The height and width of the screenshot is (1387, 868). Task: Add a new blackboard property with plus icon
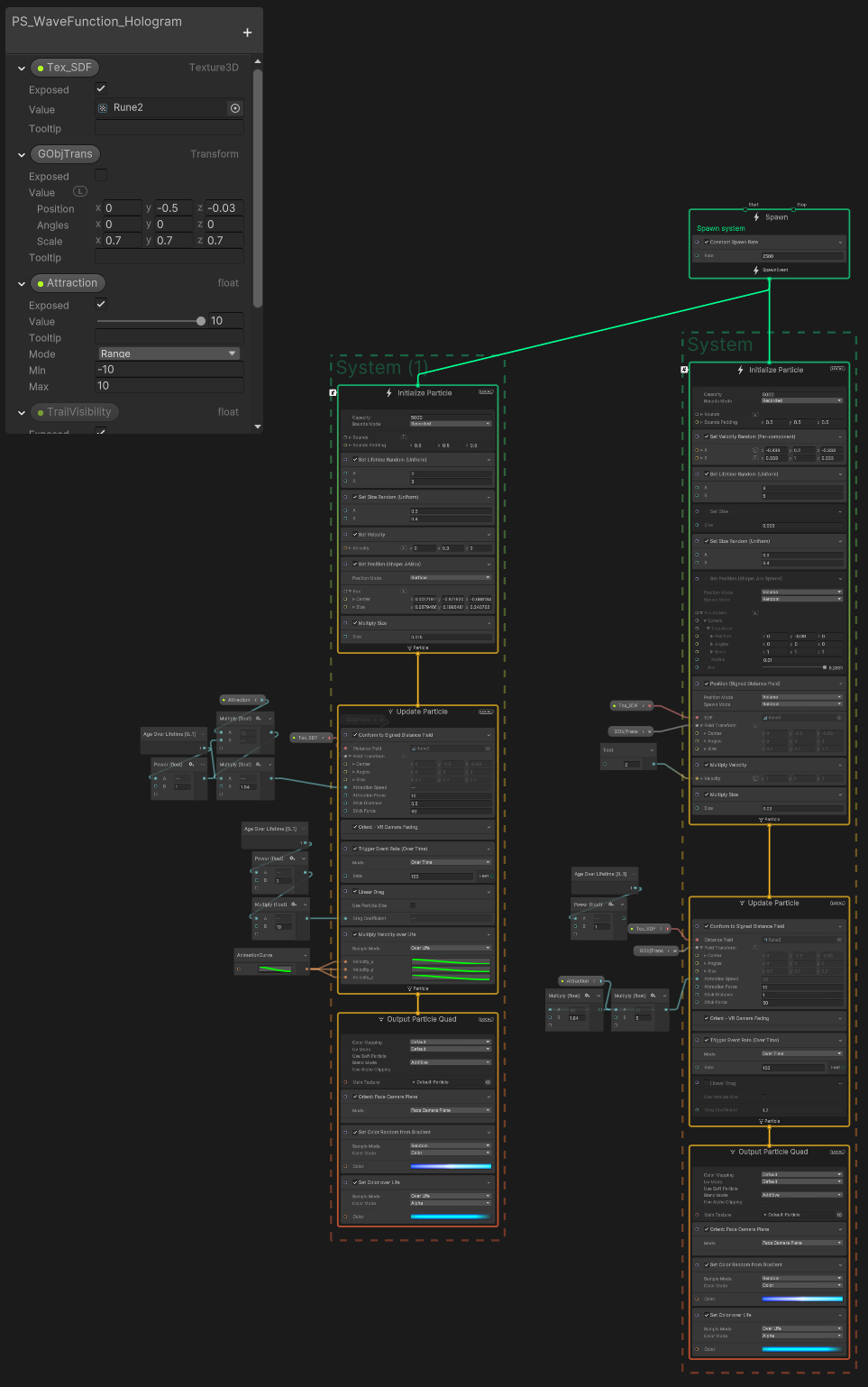pos(247,32)
